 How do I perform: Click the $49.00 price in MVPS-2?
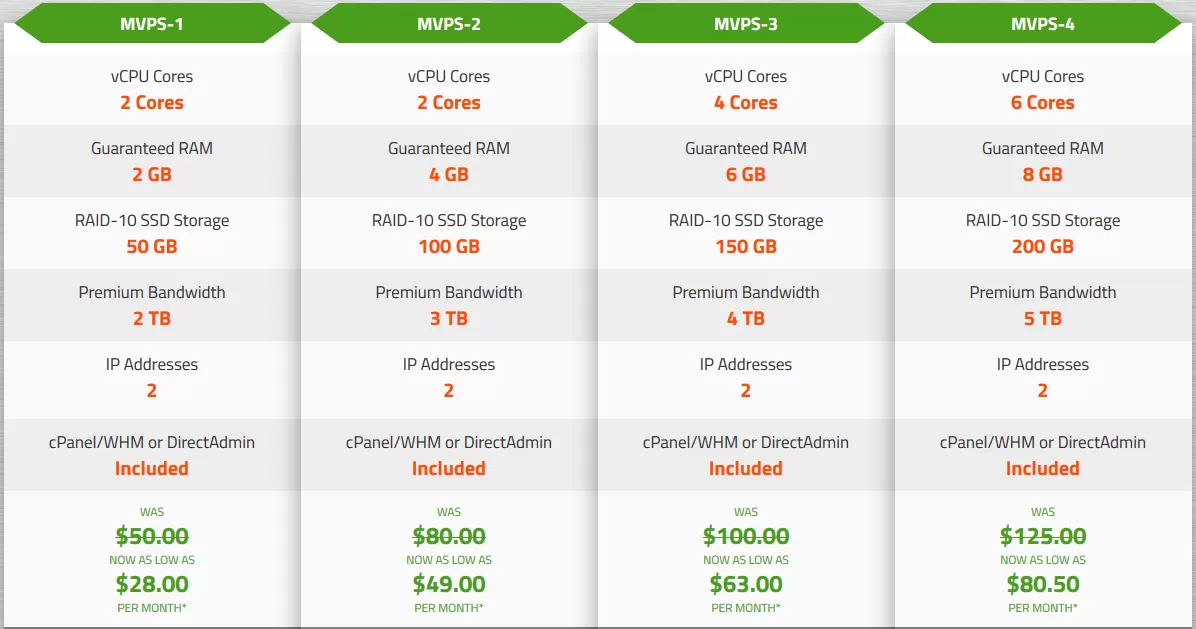pyautogui.click(x=448, y=584)
